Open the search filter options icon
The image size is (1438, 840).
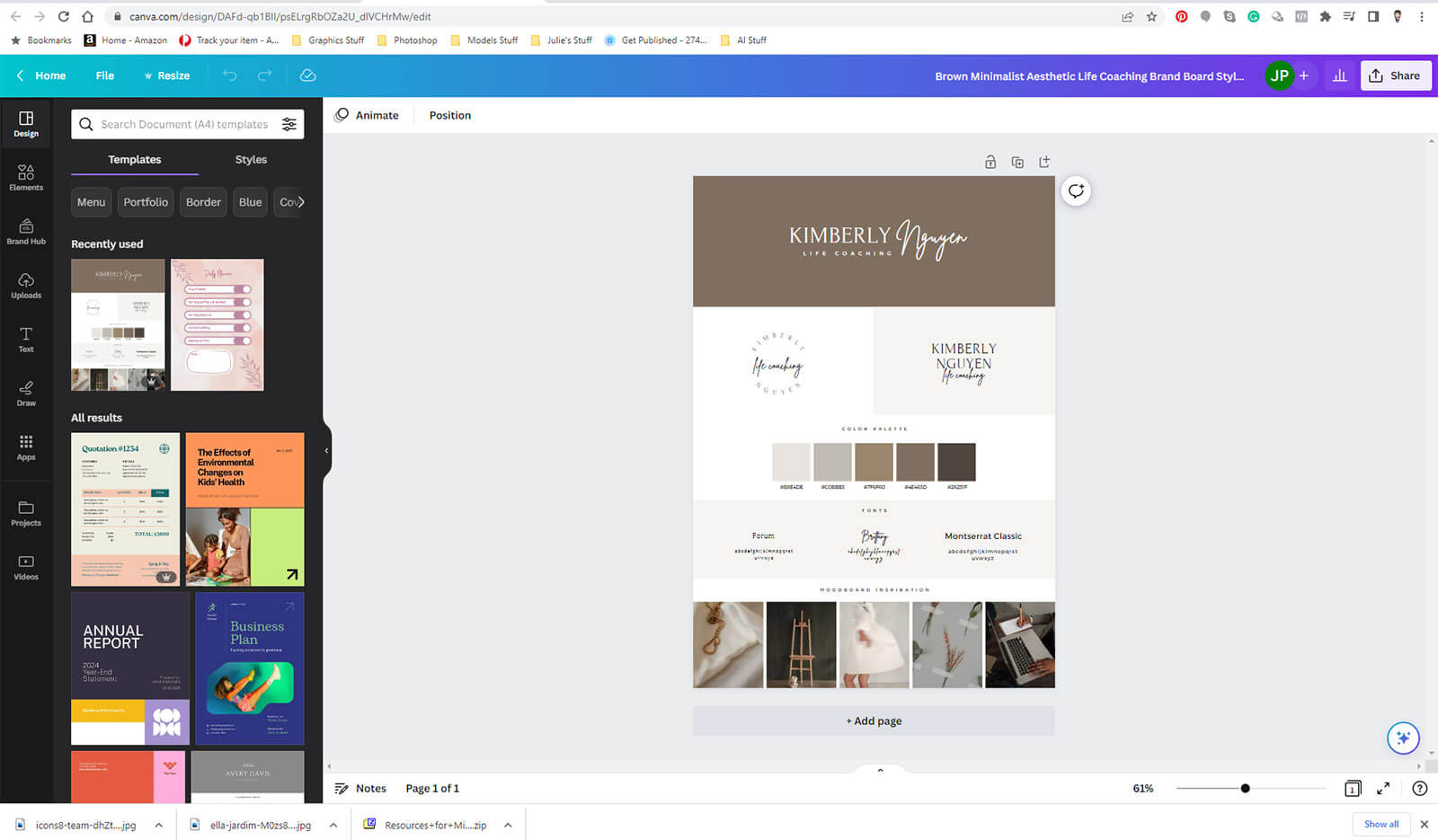[x=289, y=124]
